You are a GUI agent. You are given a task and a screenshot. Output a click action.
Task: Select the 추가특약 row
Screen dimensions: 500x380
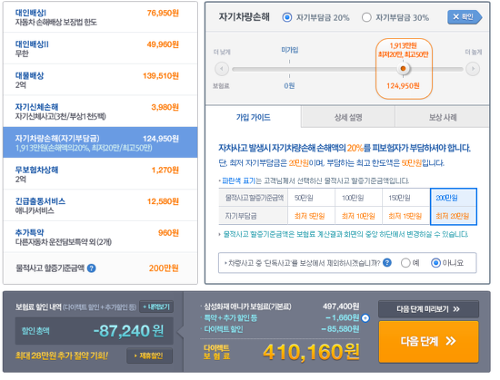point(100,237)
